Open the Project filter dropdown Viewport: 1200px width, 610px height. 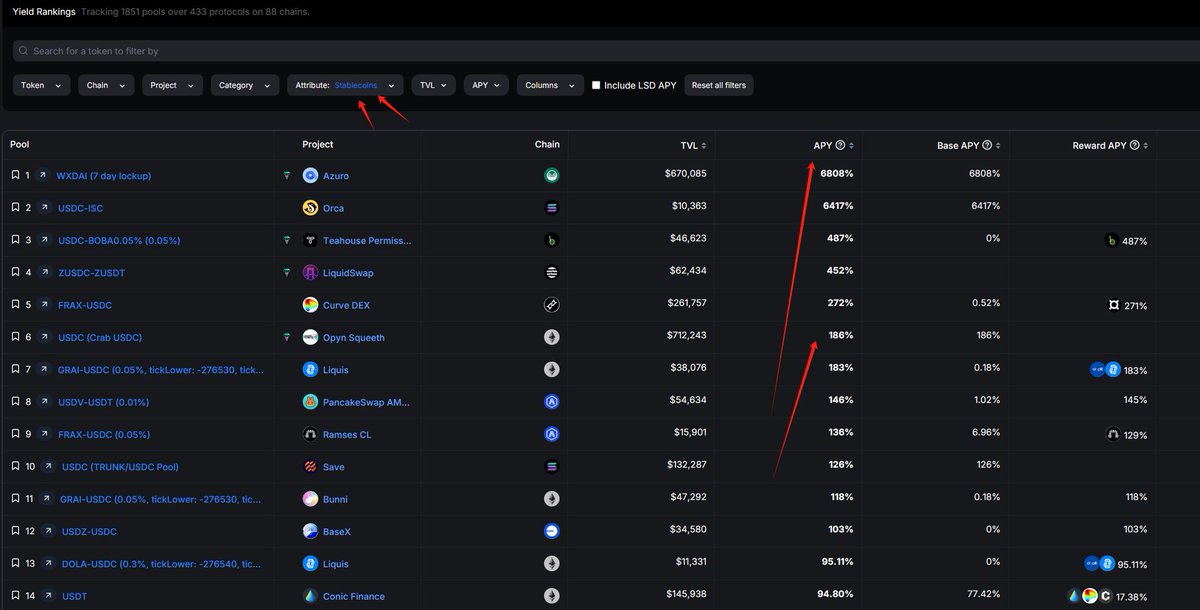(x=172, y=85)
